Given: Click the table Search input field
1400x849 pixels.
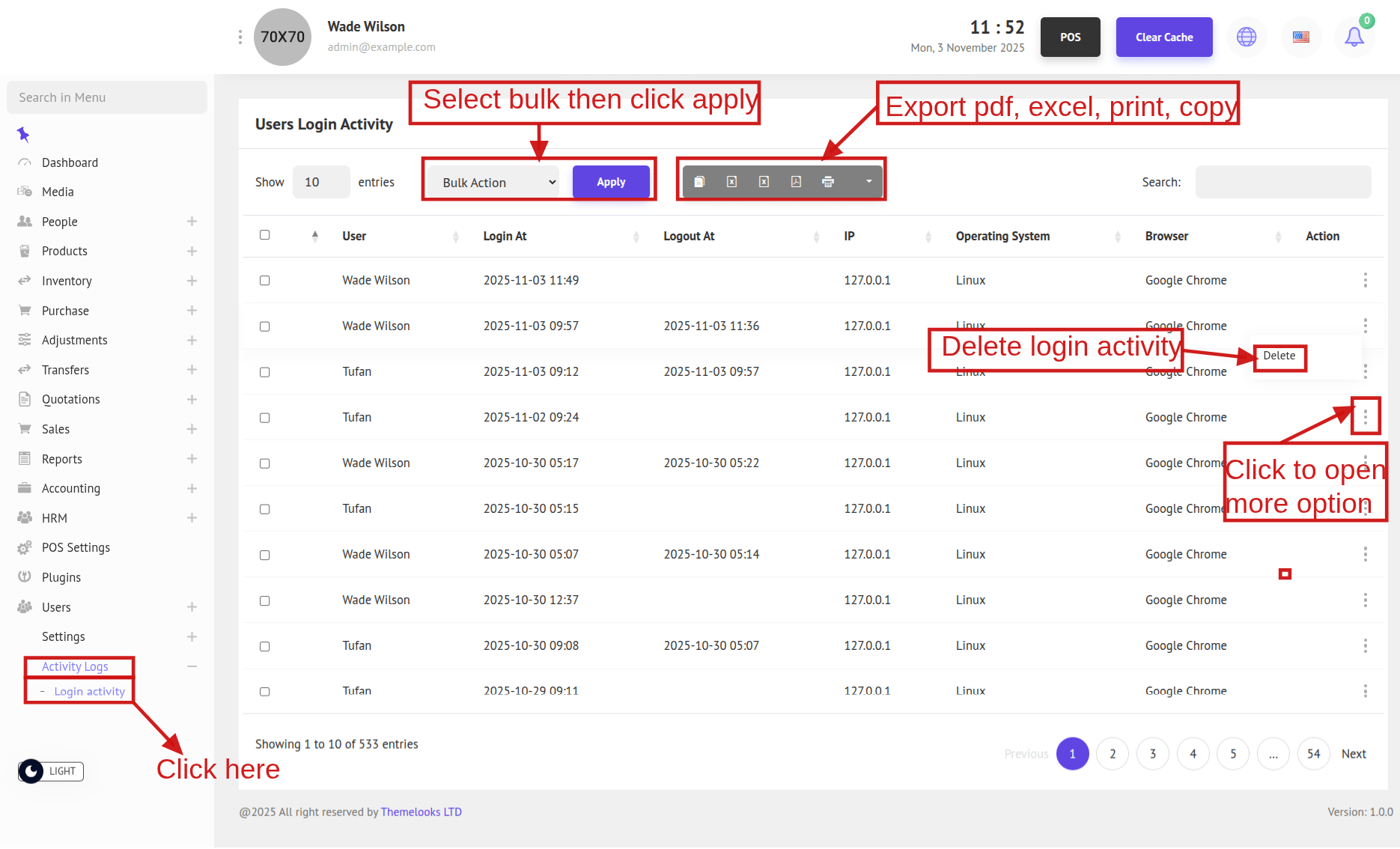Looking at the screenshot, I should coord(1282,182).
